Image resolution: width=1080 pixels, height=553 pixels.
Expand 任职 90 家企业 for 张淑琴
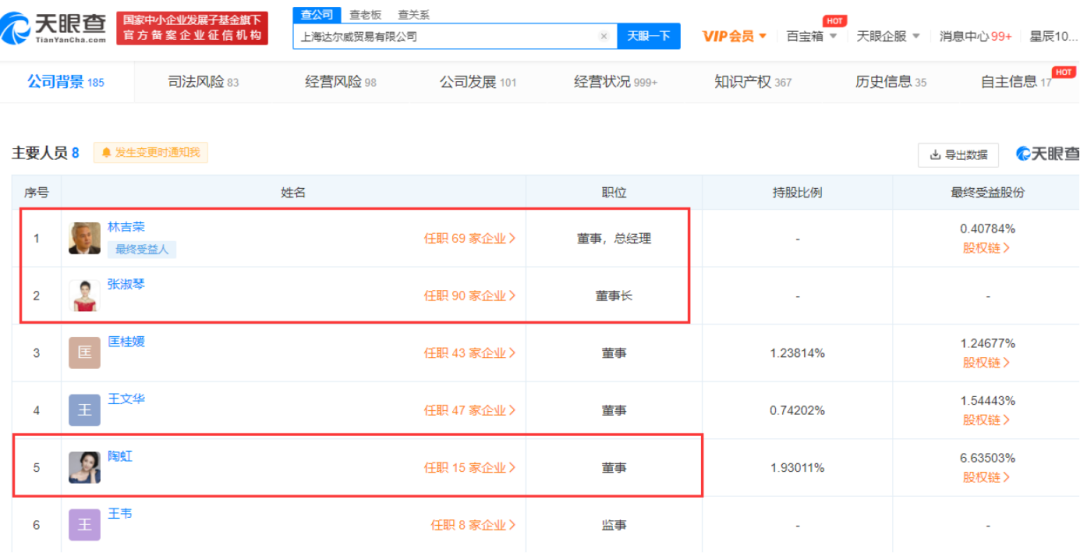470,296
